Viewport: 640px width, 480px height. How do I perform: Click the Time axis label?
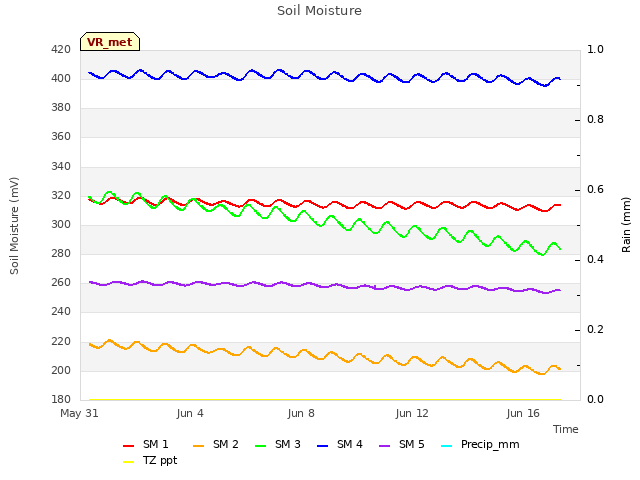tap(566, 429)
